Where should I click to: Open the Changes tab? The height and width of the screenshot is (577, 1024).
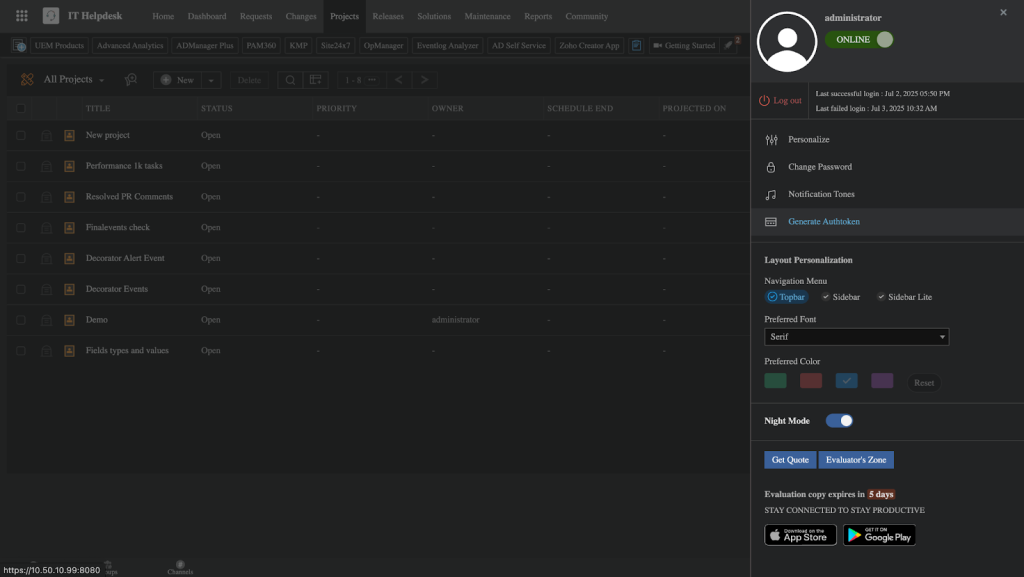301,16
